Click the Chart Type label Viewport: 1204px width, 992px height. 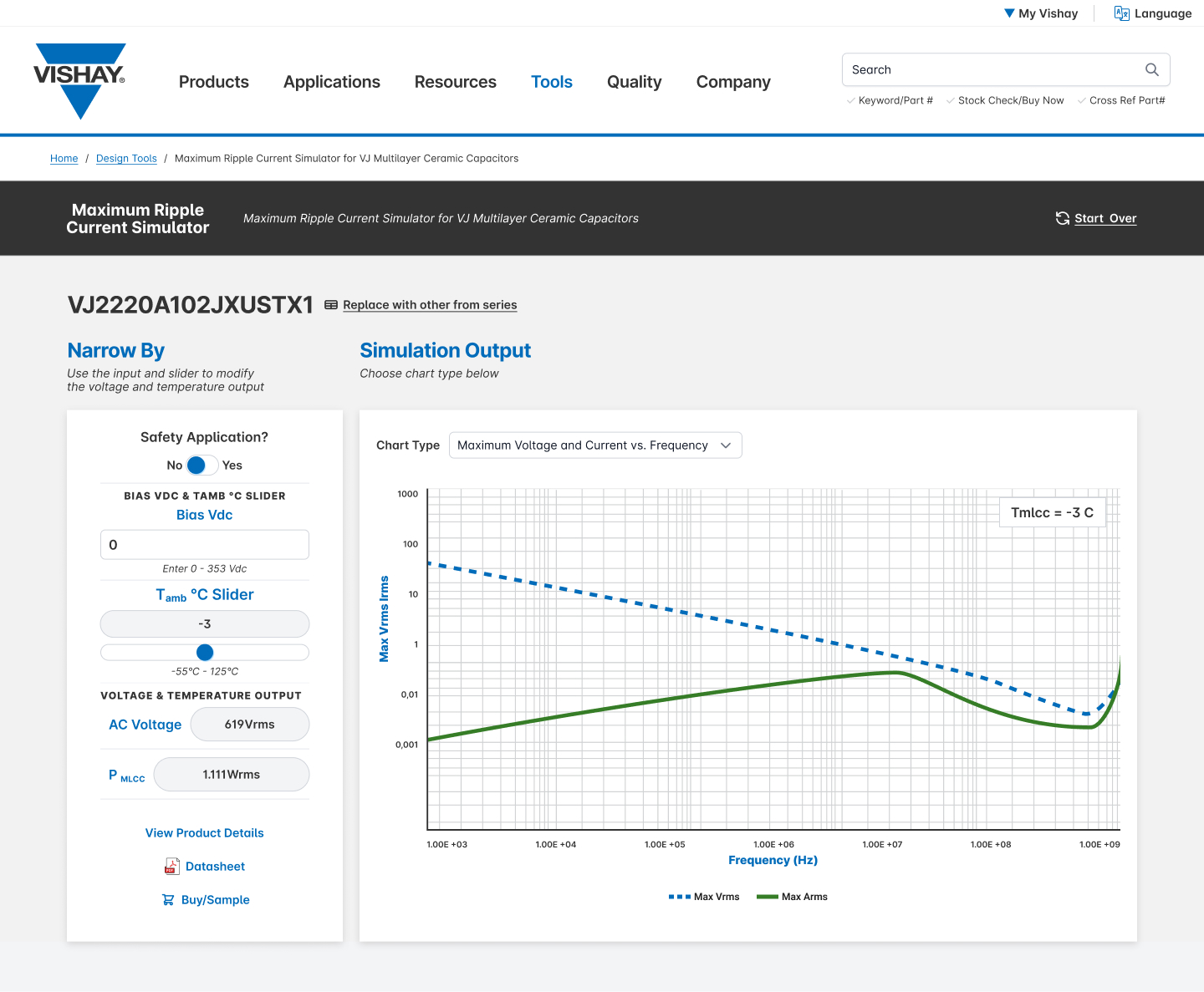click(x=408, y=445)
